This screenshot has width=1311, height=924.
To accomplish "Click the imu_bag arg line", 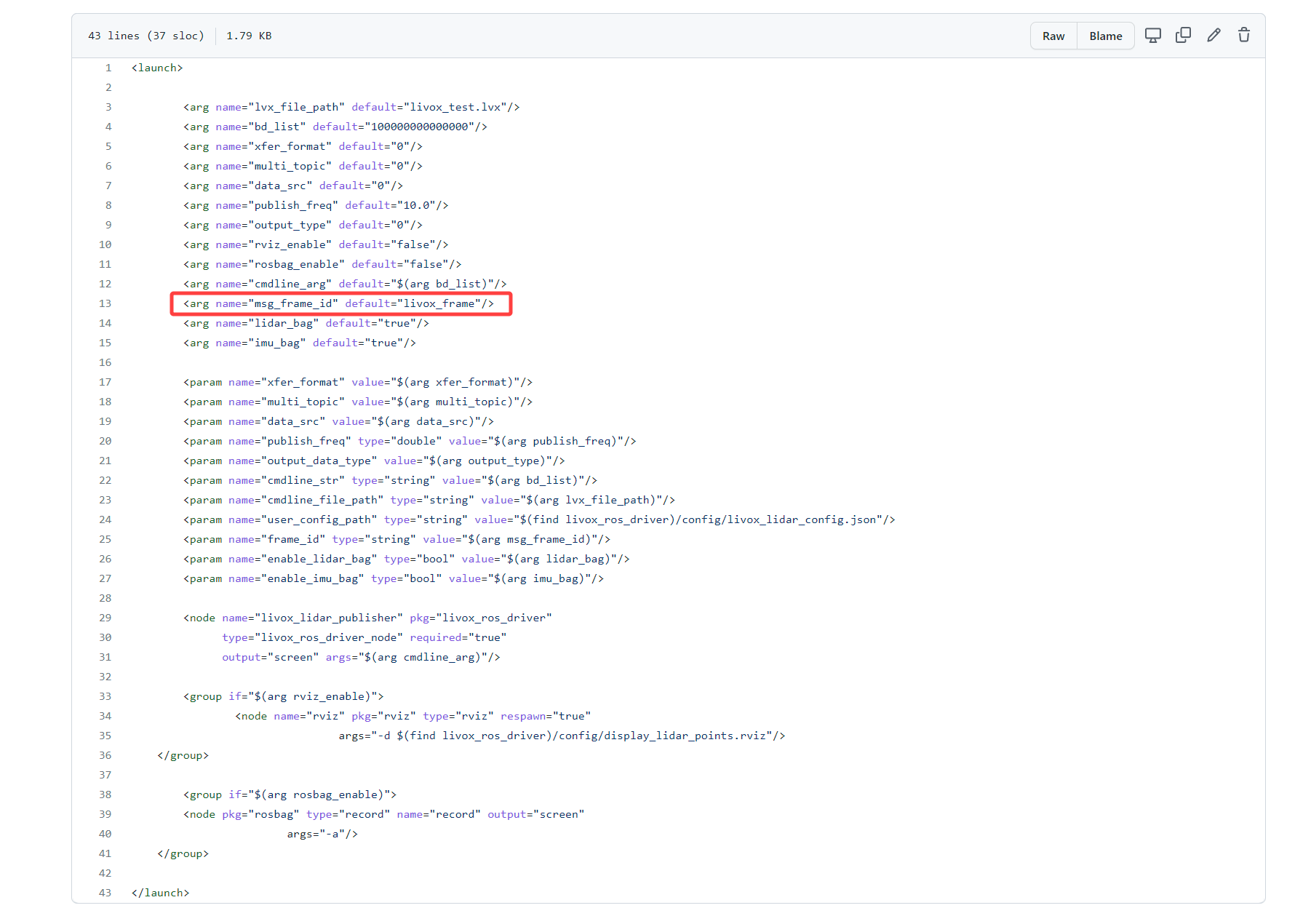I will [300, 343].
